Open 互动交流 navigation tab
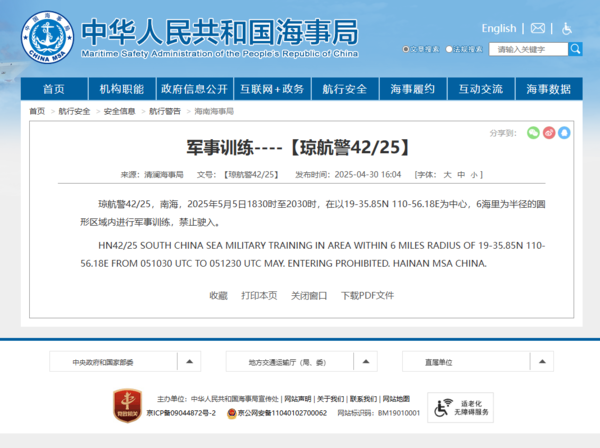The image size is (600, 448). (481, 89)
